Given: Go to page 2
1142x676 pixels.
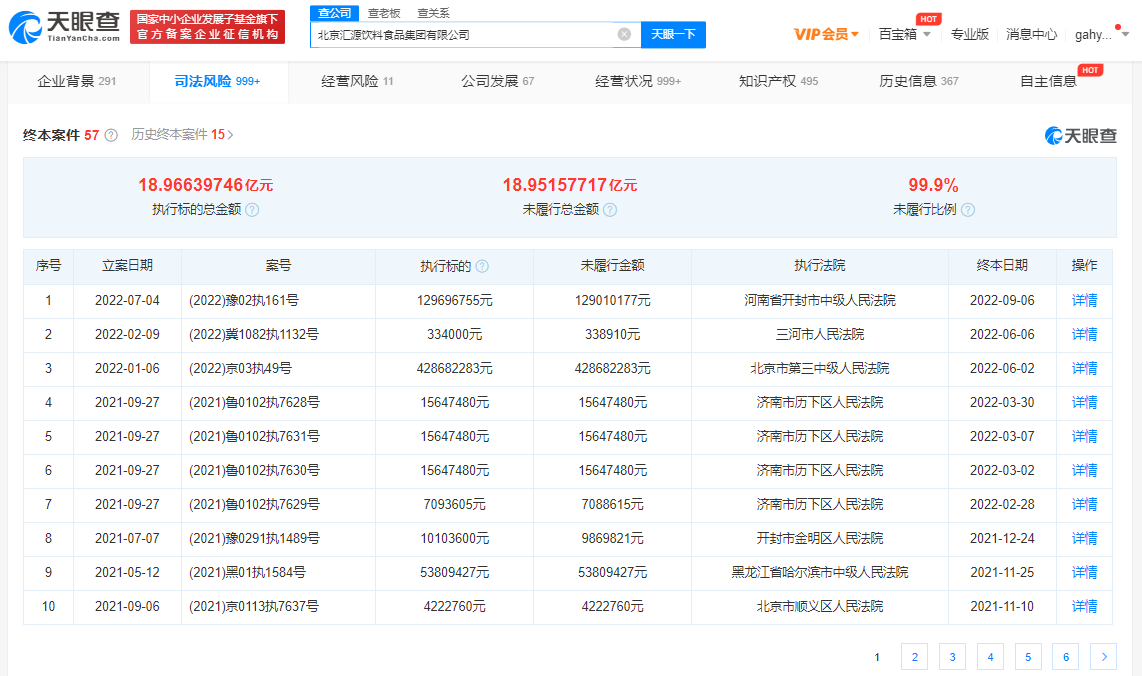Looking at the screenshot, I should coord(914,656).
